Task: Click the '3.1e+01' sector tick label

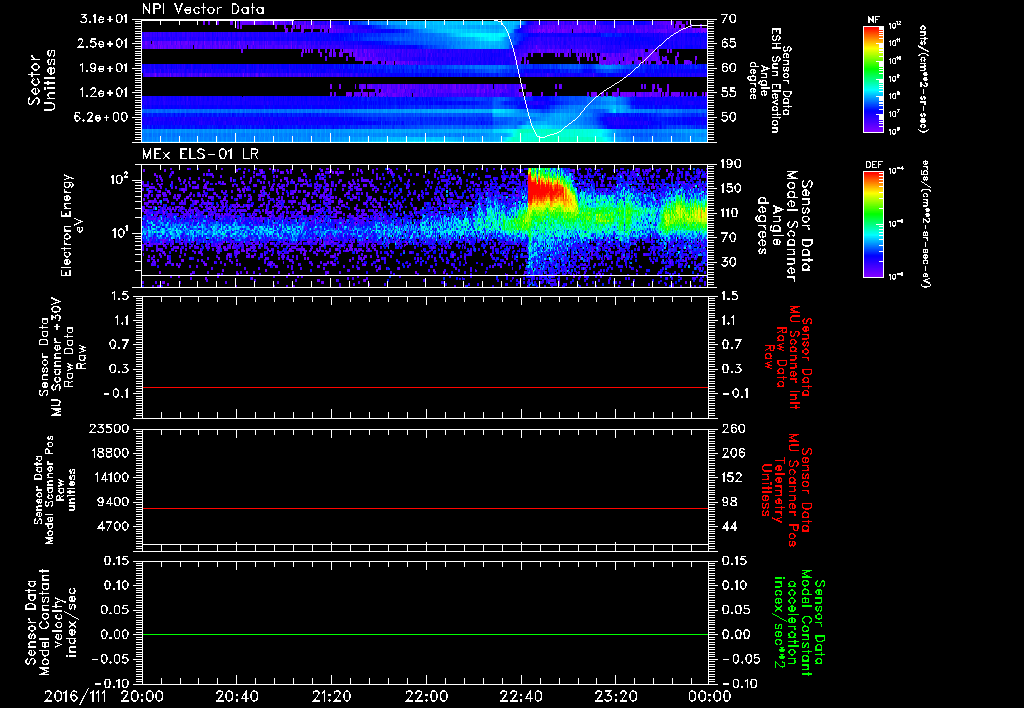Action: 103,19
